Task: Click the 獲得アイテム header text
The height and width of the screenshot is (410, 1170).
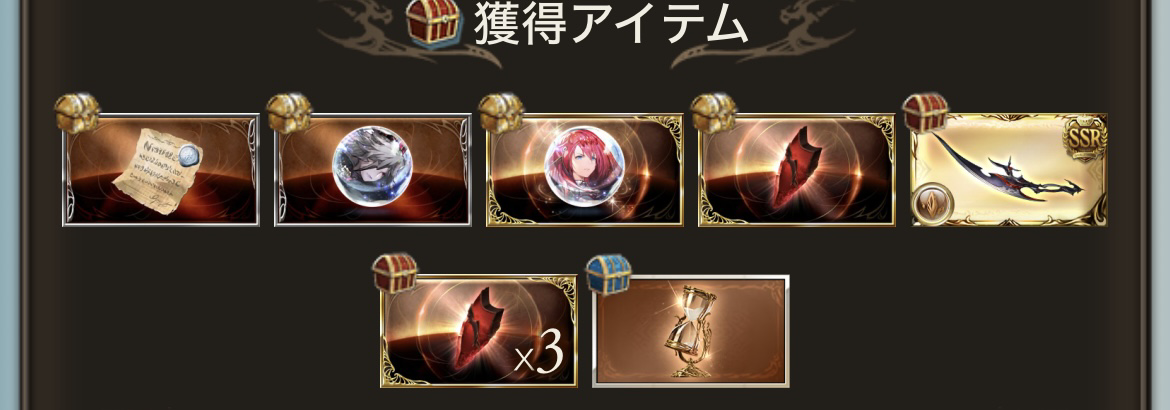Action: click(x=610, y=24)
